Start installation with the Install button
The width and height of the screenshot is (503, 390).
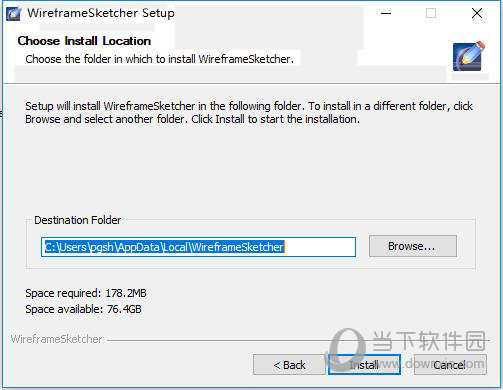(364, 365)
